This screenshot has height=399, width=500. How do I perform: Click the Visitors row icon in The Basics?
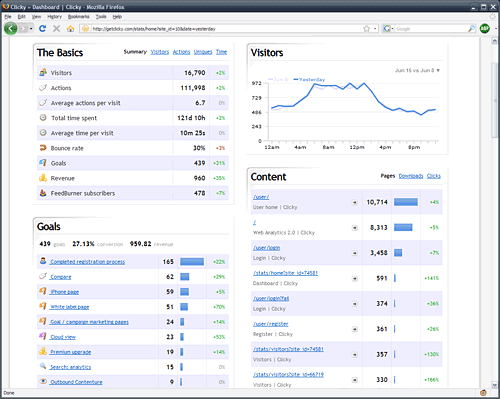[43, 72]
